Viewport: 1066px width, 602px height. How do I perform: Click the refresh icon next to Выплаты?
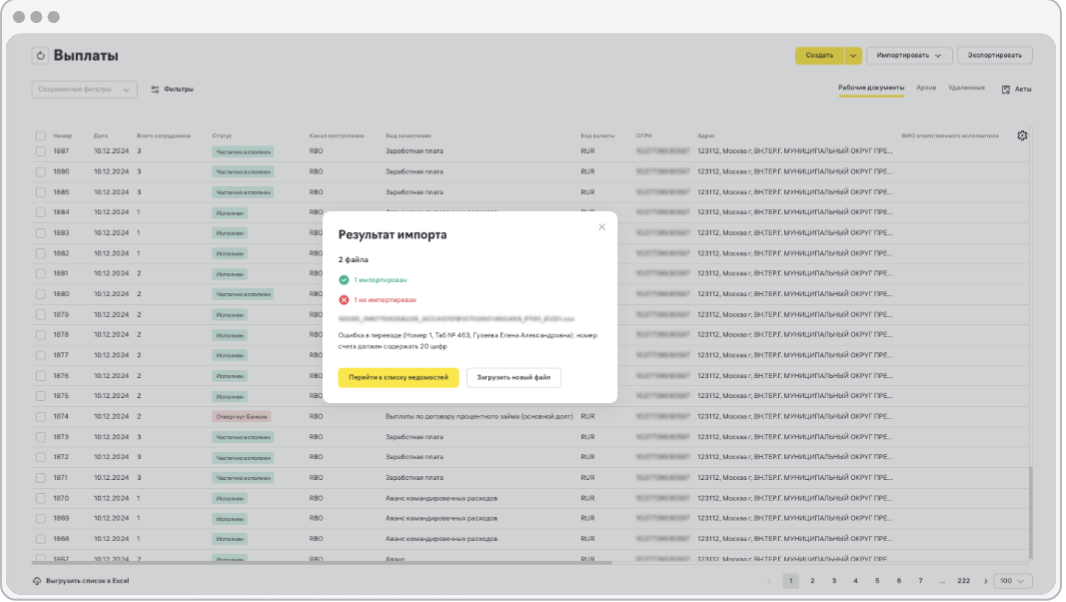[x=40, y=56]
